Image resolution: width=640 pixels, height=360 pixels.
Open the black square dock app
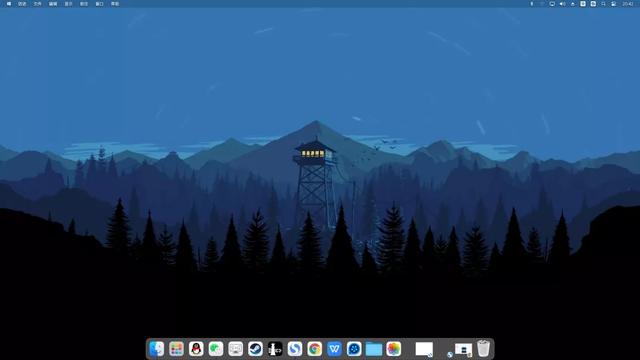pyautogui.click(x=275, y=349)
